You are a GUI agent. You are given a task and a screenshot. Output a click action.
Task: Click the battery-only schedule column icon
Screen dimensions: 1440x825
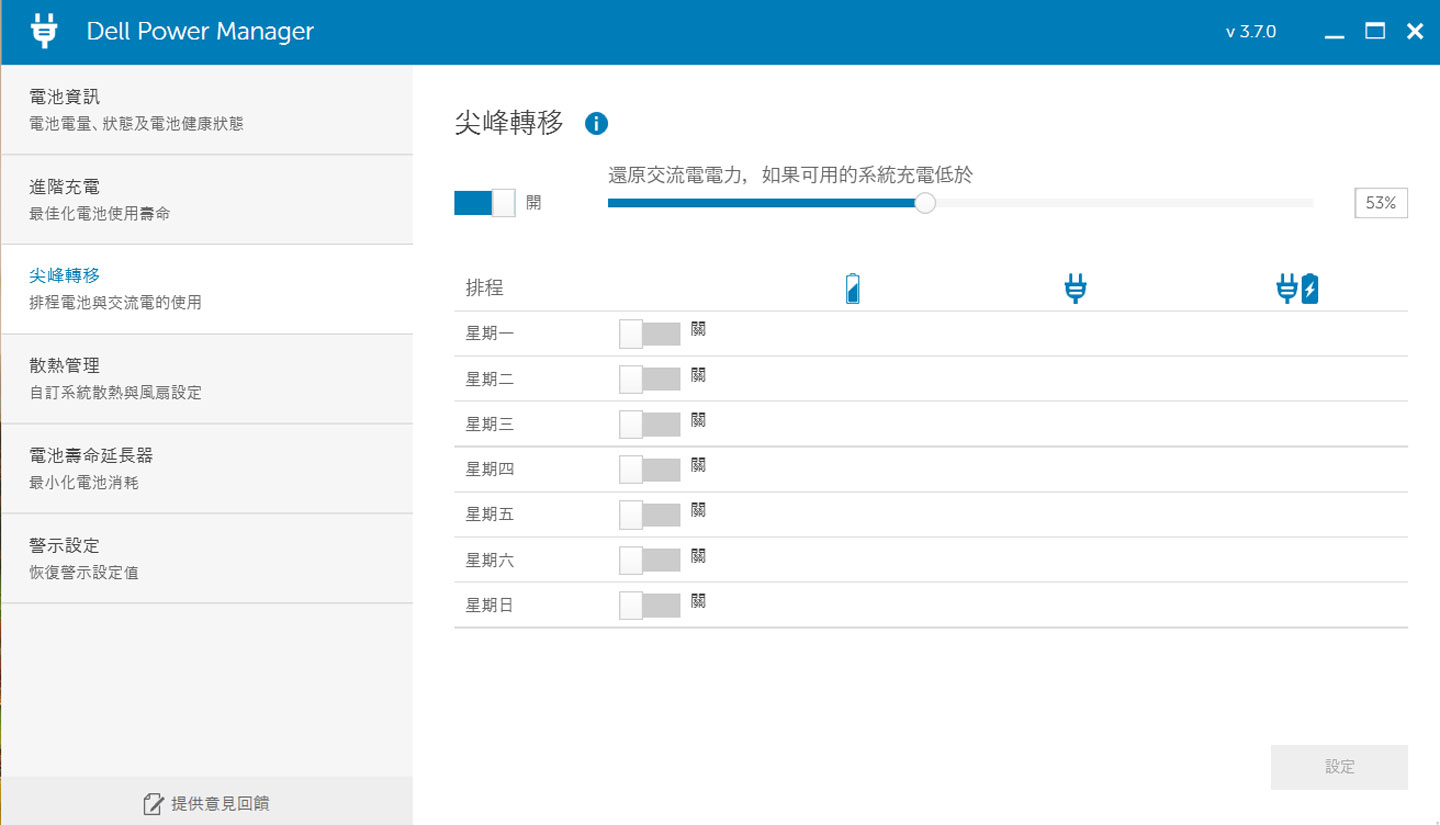(852, 287)
